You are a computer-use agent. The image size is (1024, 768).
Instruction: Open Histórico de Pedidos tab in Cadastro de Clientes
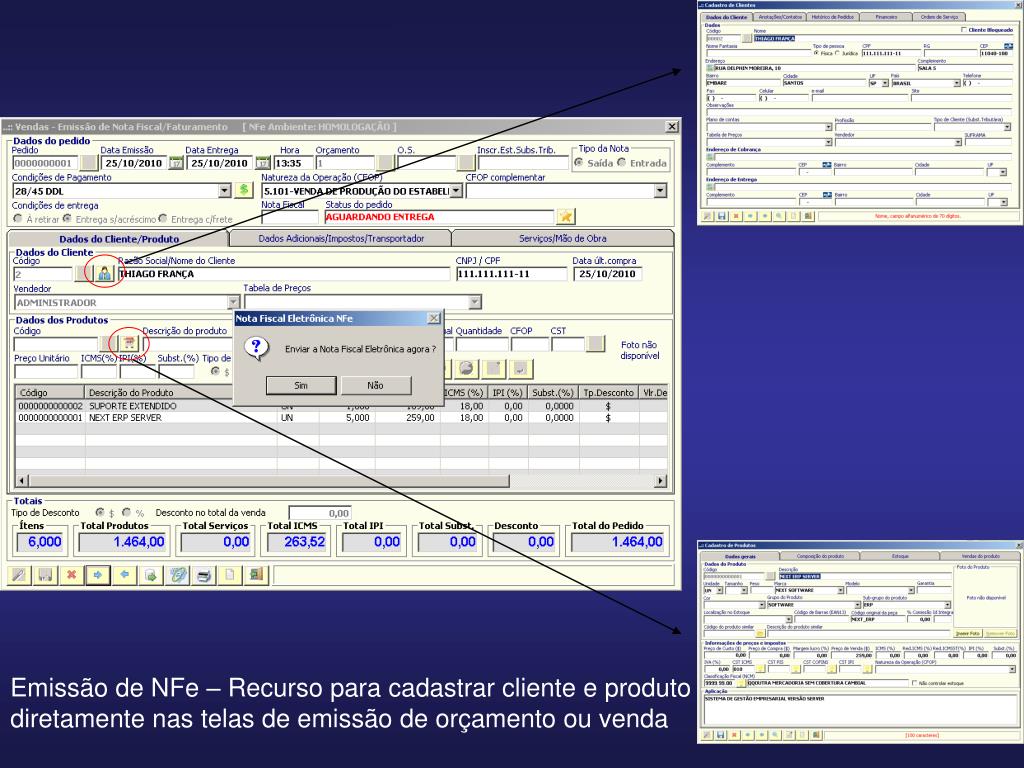click(x=833, y=17)
